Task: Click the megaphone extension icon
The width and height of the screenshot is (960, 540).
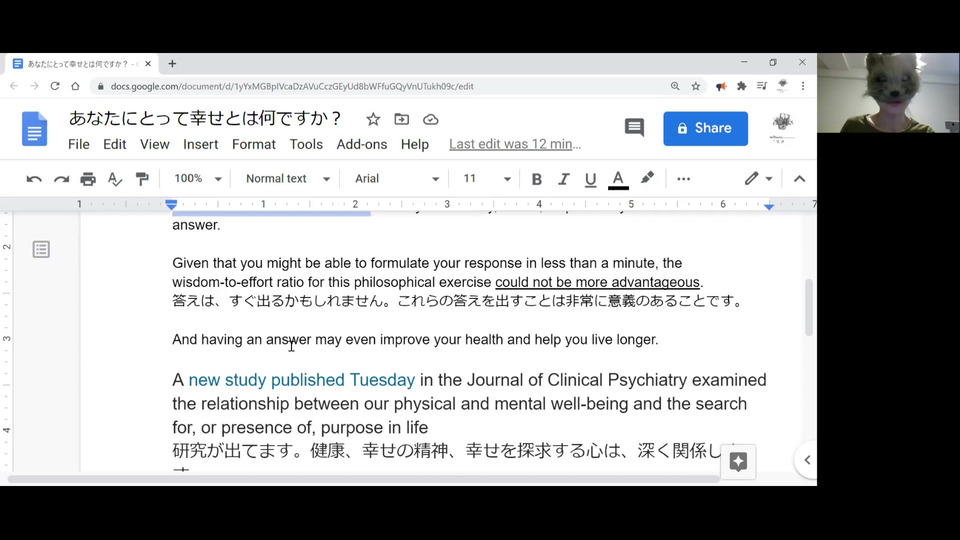Action: click(x=721, y=86)
